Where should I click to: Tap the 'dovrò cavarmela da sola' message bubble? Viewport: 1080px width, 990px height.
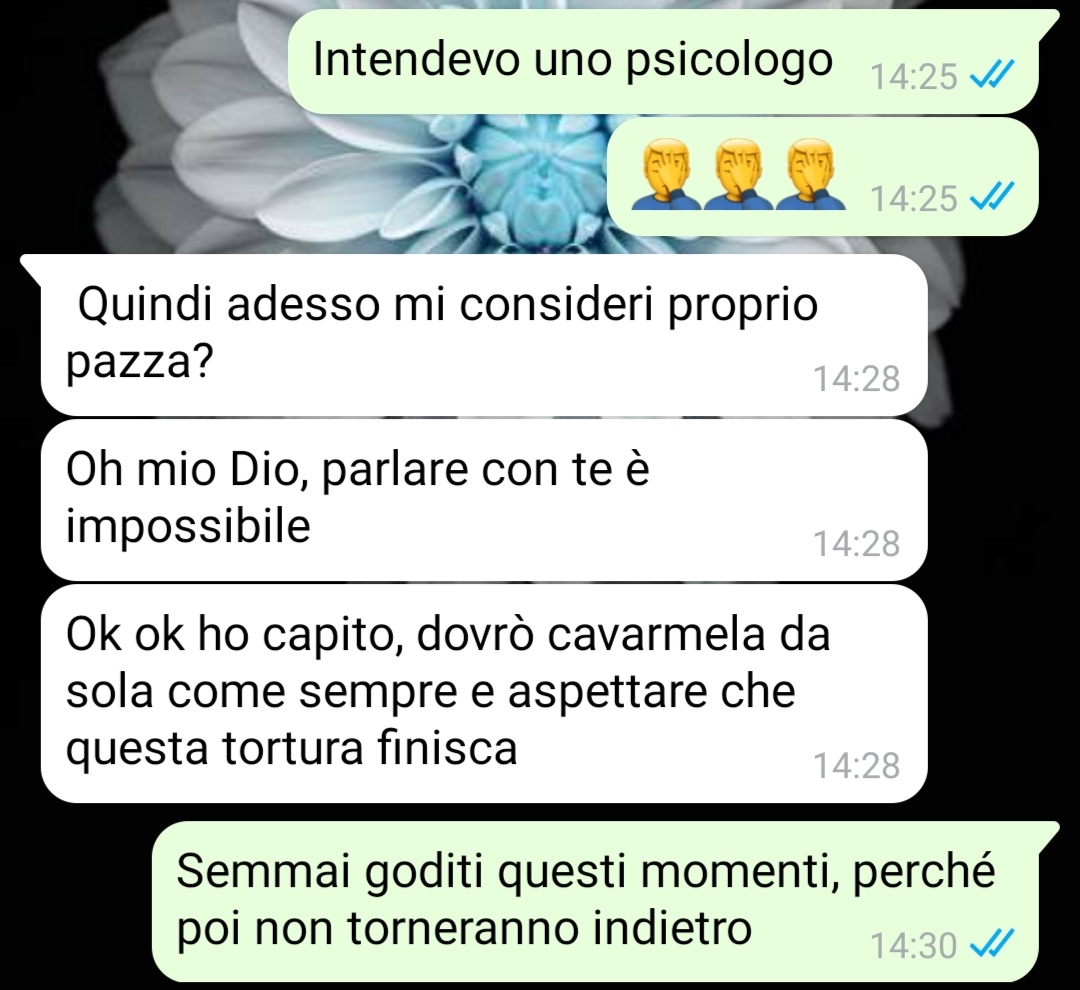pyautogui.click(x=484, y=694)
